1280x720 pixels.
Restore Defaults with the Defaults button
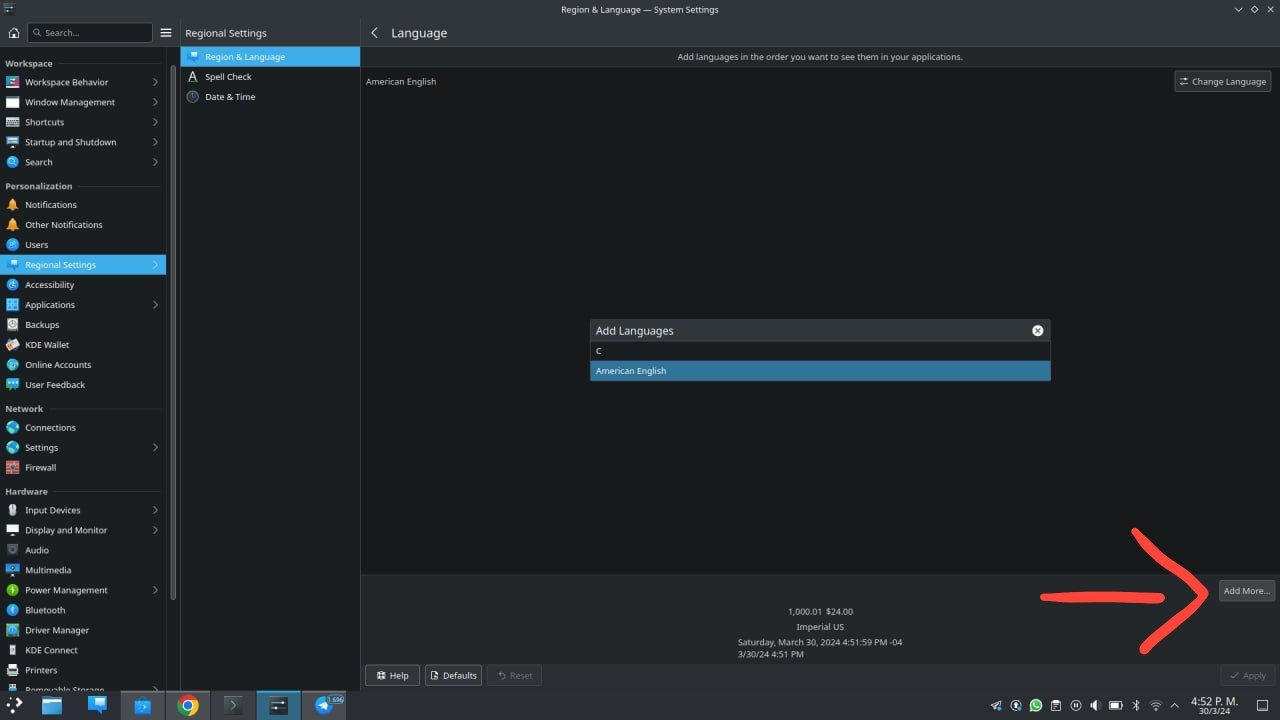pyautogui.click(x=453, y=675)
